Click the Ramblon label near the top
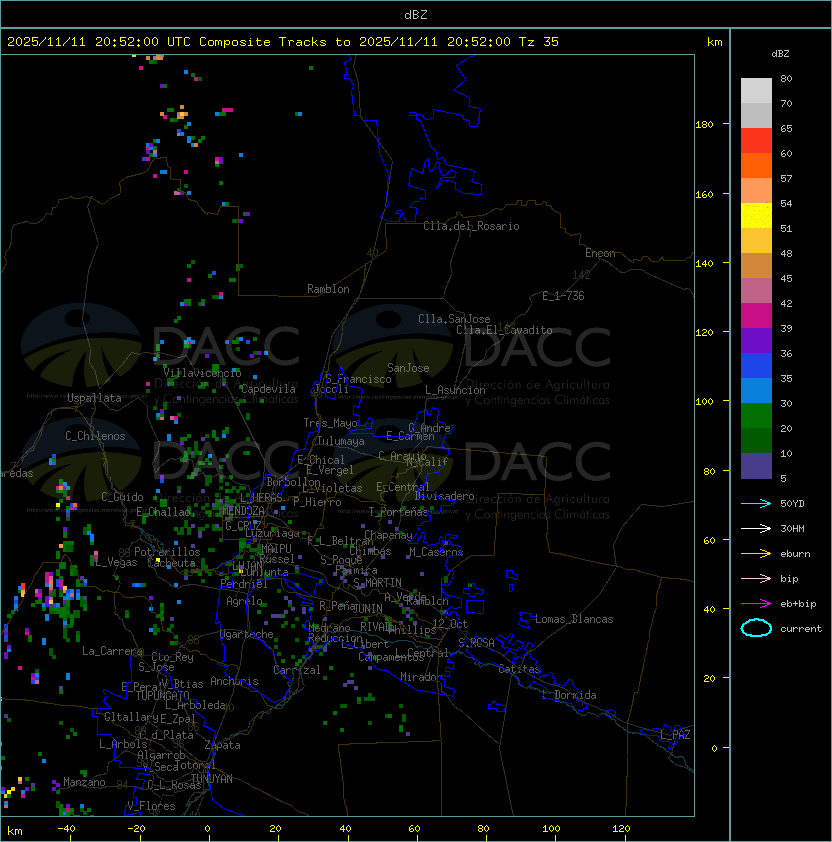The image size is (832, 842). click(328, 289)
